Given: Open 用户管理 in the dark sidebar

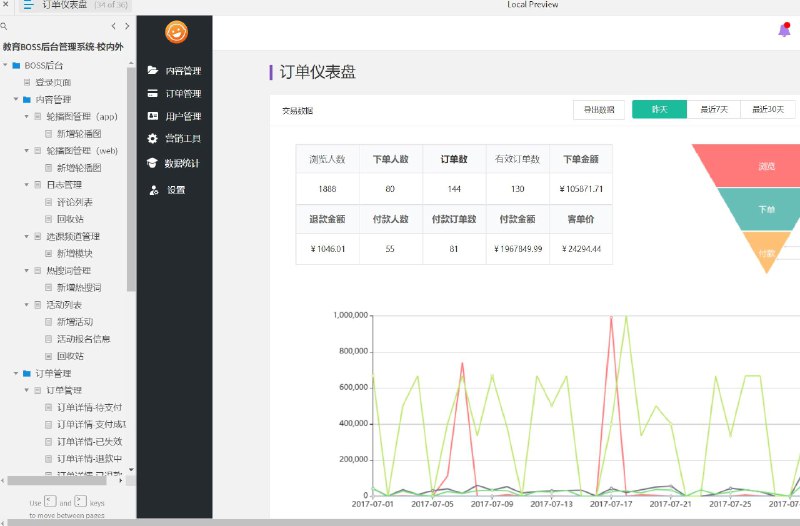Looking at the screenshot, I should [174, 116].
